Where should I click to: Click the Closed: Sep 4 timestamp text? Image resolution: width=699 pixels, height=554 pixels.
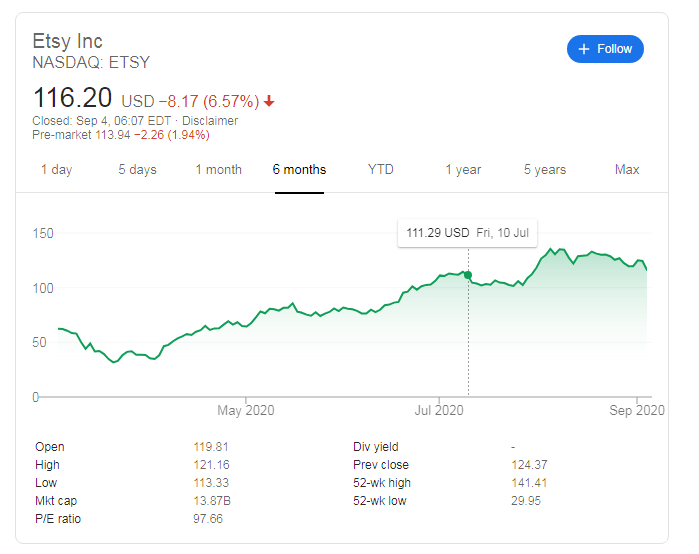click(x=102, y=121)
